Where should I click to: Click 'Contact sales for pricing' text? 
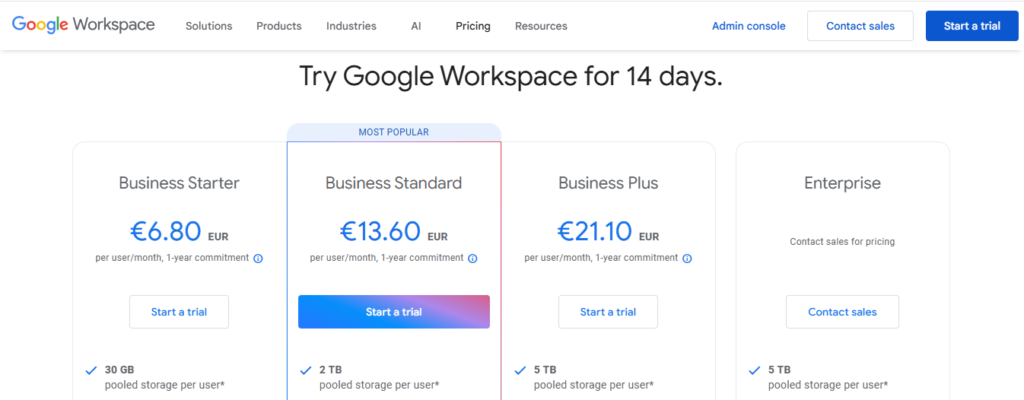click(842, 242)
